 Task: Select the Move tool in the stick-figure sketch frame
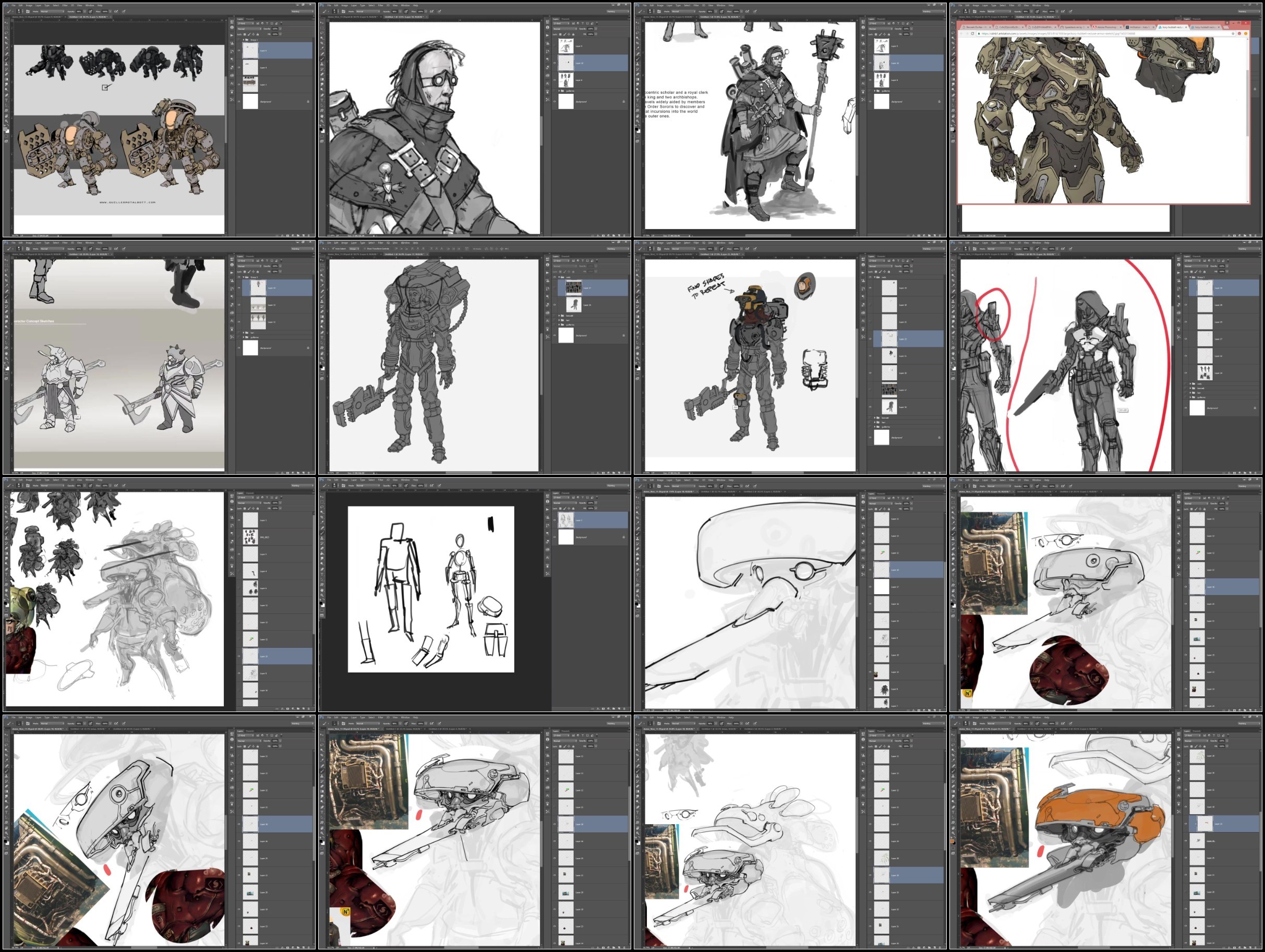[322, 497]
